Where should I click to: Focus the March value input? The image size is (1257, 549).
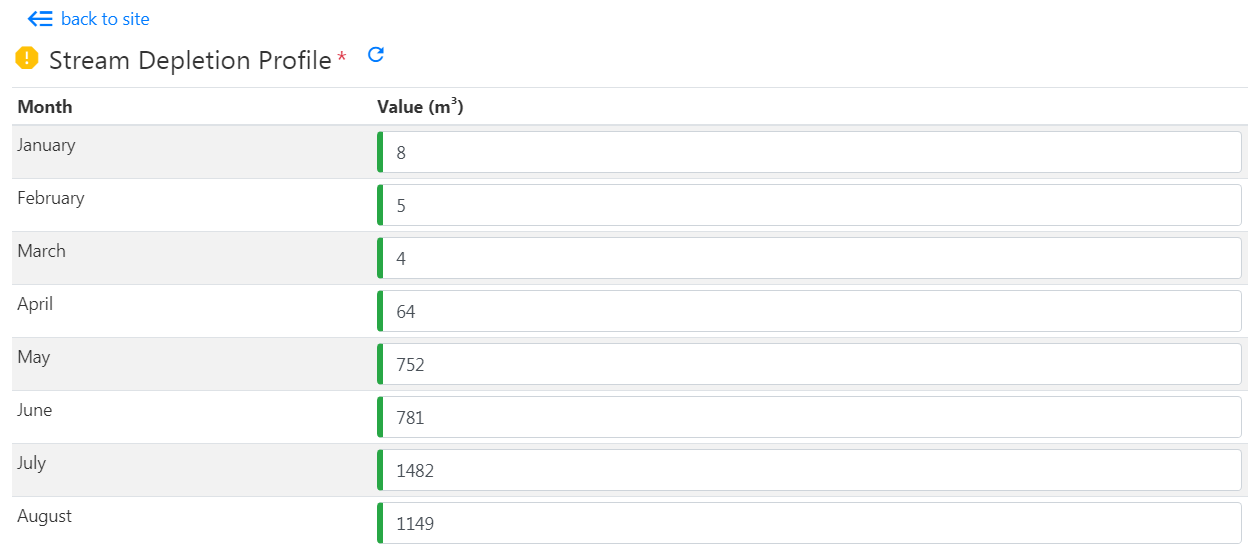pos(810,259)
